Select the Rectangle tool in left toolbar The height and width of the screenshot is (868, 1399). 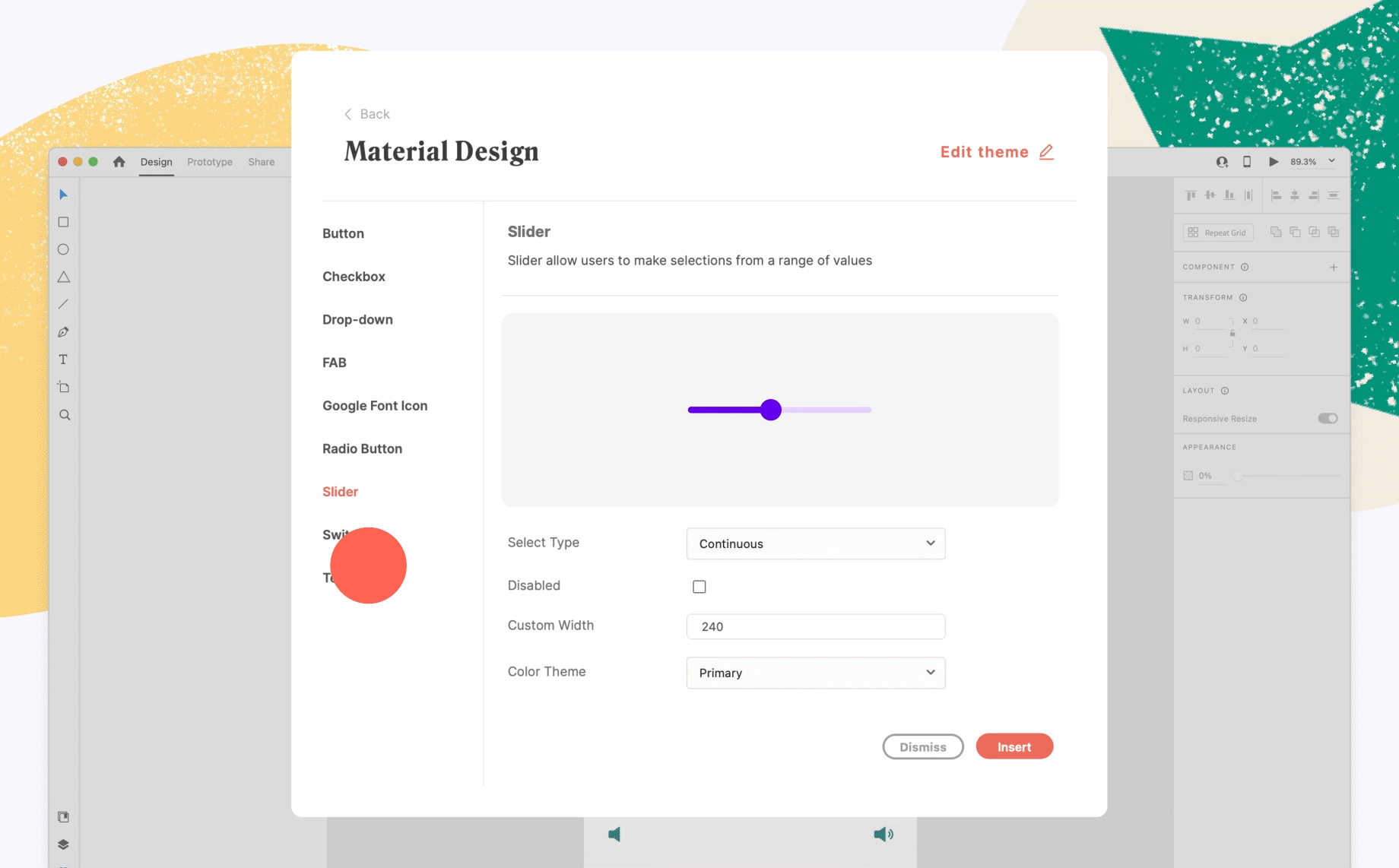pos(64,222)
